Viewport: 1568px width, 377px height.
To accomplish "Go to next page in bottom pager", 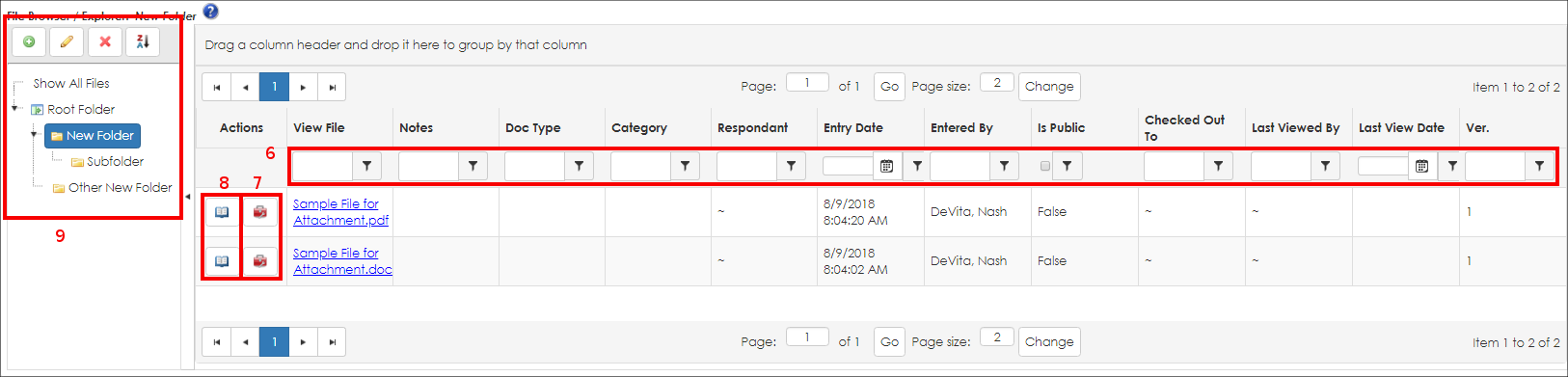I will [x=303, y=341].
